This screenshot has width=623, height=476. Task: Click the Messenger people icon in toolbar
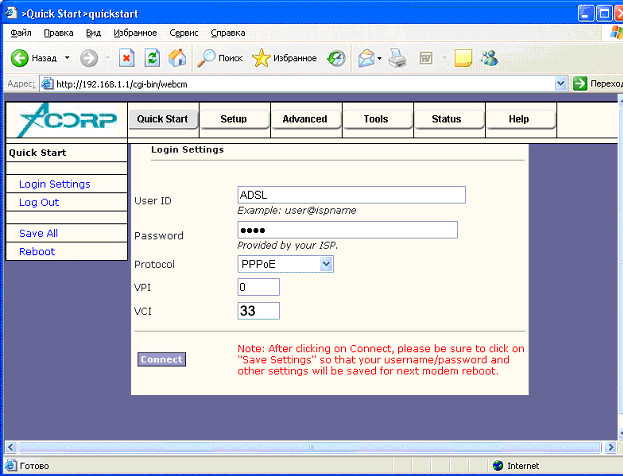point(489,58)
